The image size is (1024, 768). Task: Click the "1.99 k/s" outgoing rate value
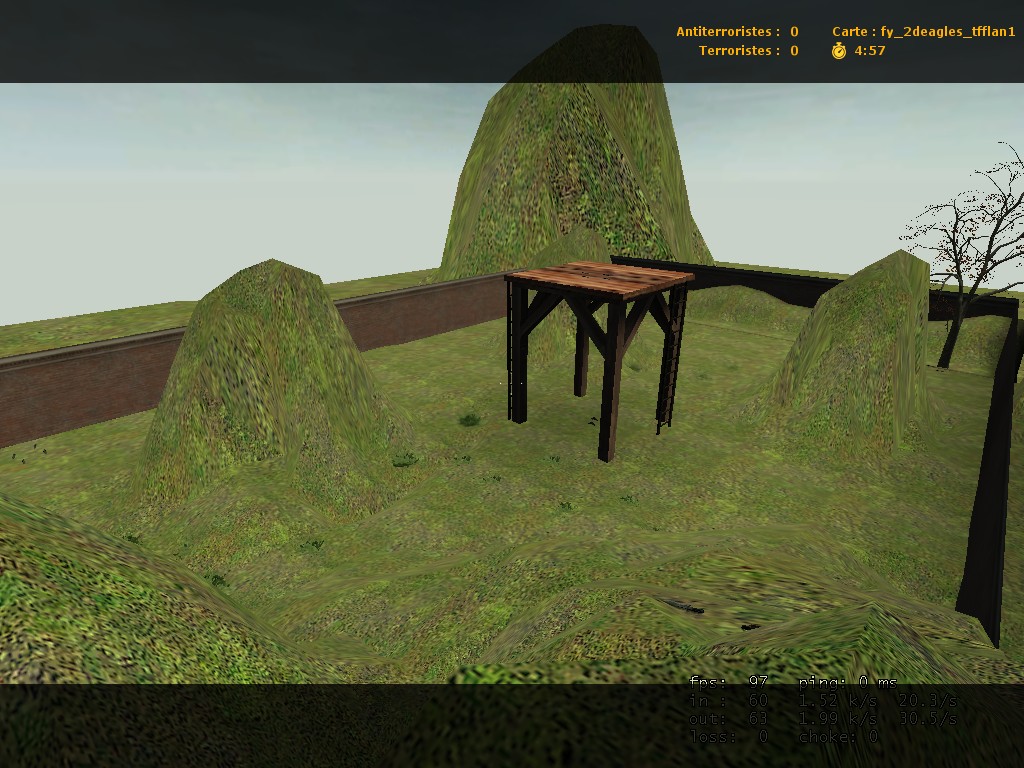838,719
